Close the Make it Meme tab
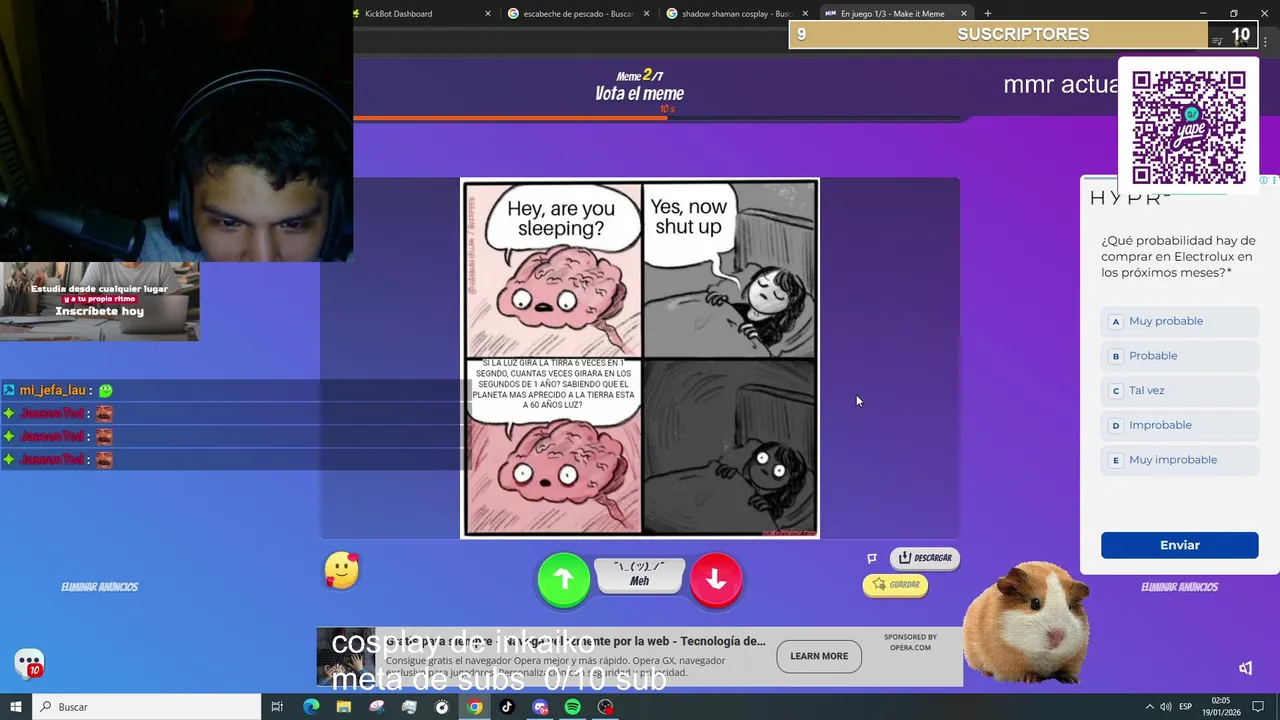 point(964,13)
